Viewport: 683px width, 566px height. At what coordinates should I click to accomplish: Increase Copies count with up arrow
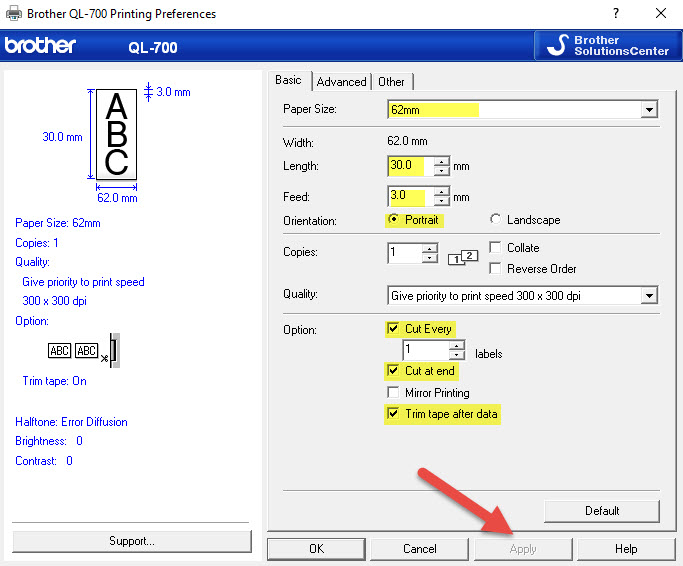[429, 248]
